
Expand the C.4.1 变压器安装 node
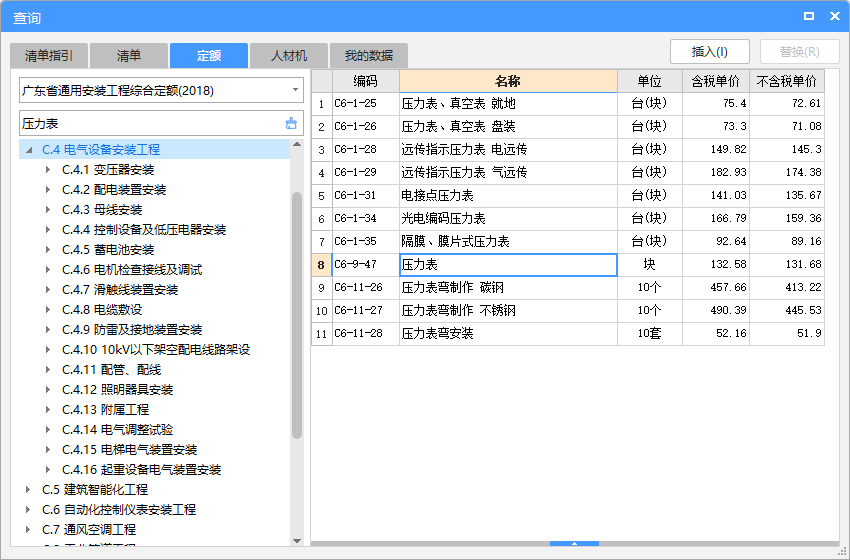click(48, 170)
